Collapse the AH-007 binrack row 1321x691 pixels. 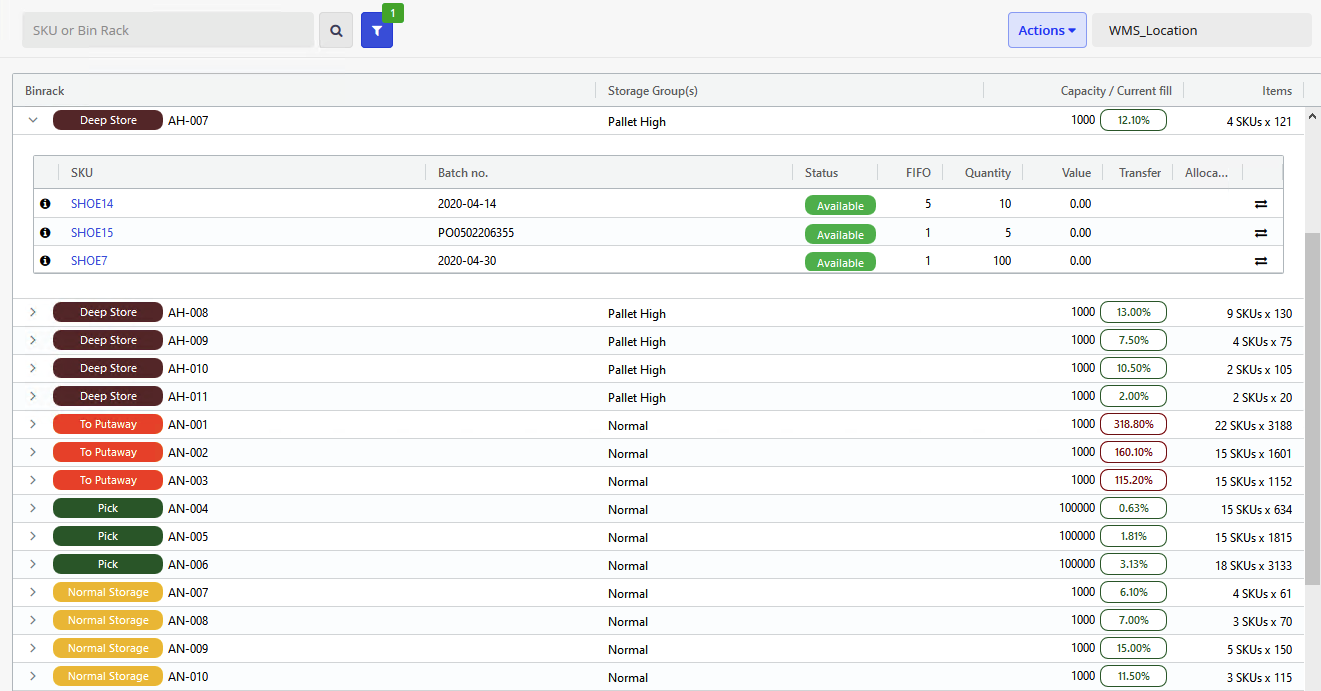[x=33, y=120]
